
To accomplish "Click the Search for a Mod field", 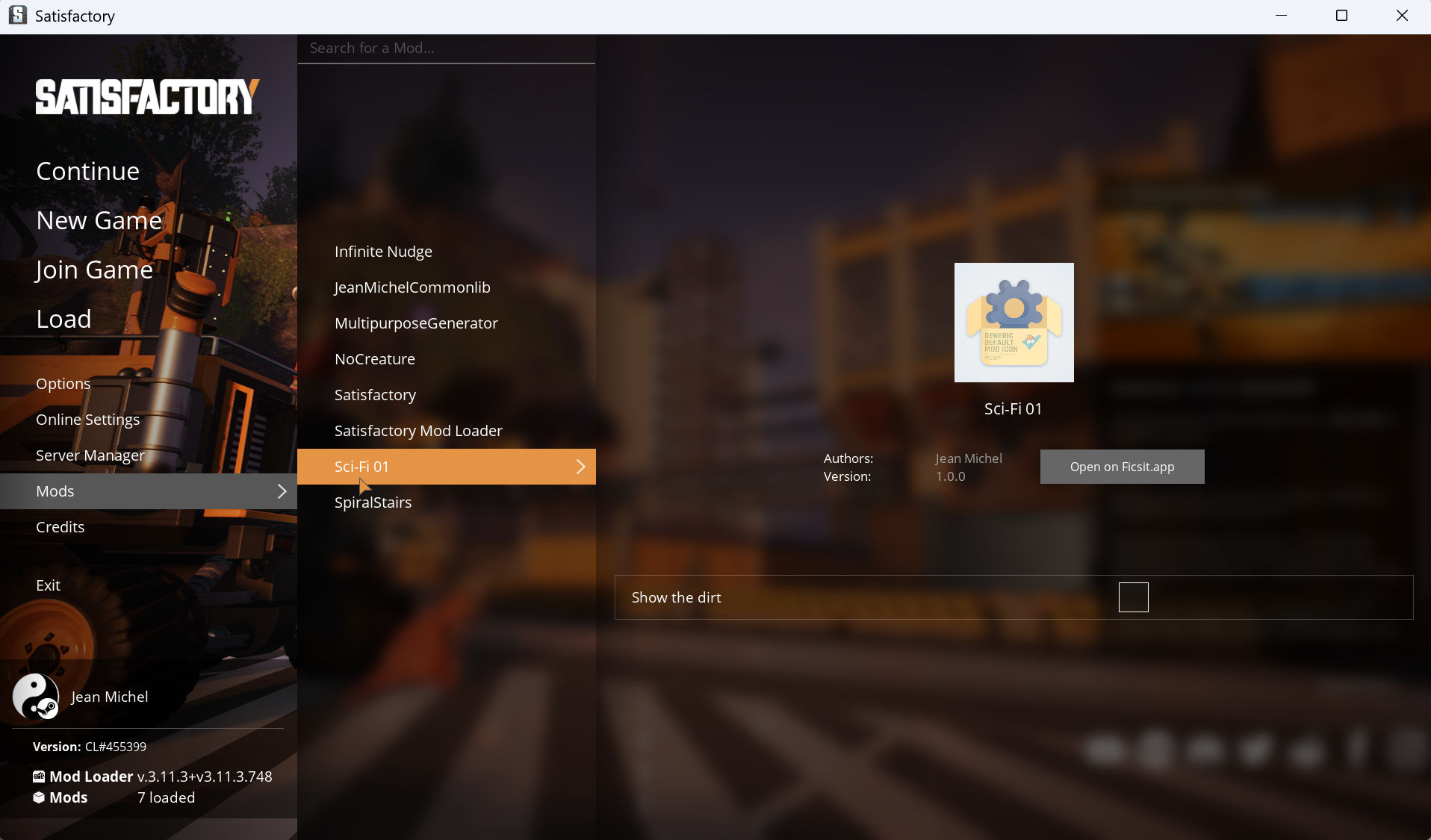I will click(447, 49).
